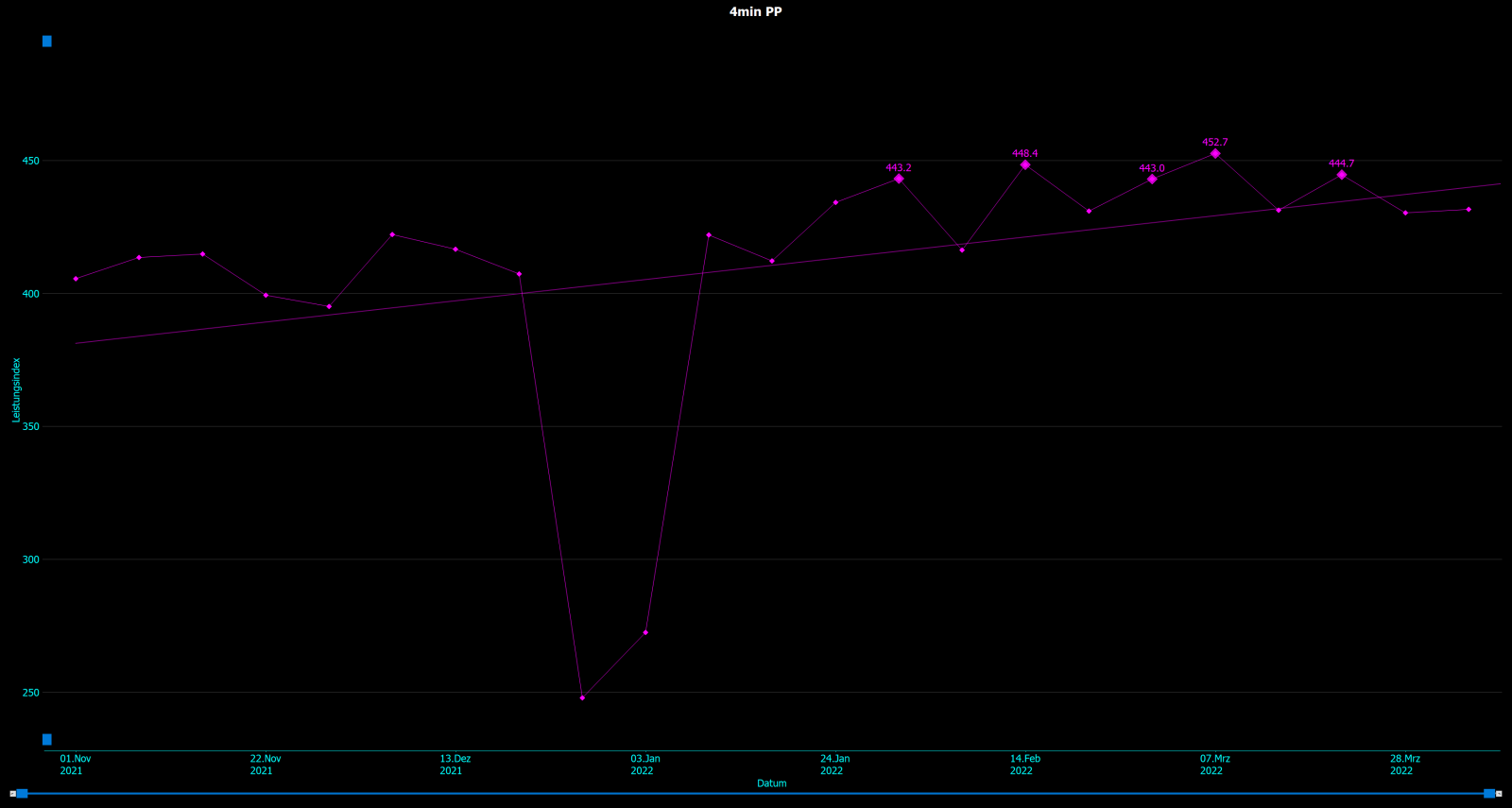Click the first data point of the series
1512x808 pixels.
pyautogui.click(x=76, y=279)
